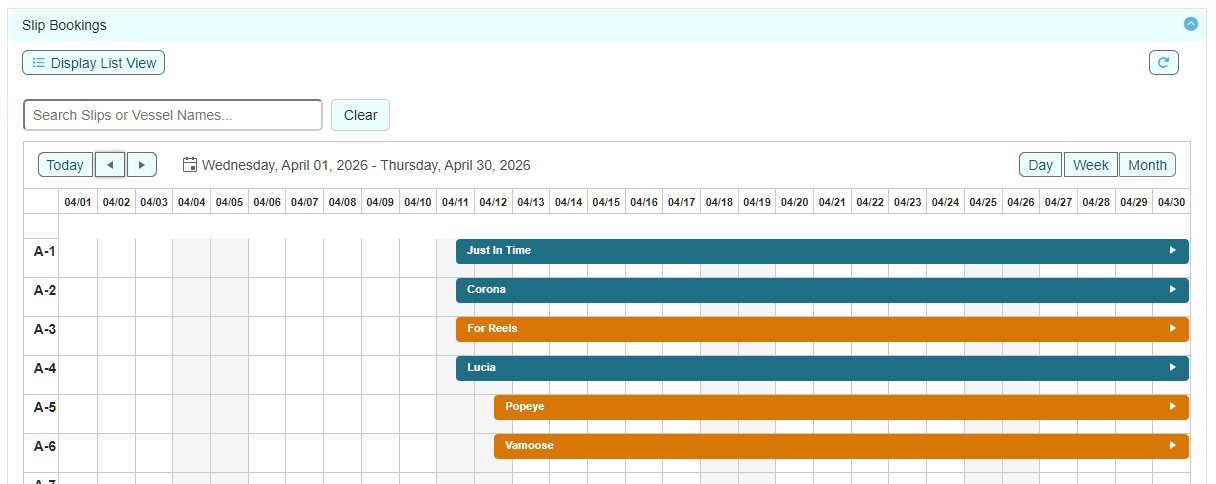
Task: Click the continuation arrow on For Reels
Action: point(1173,329)
